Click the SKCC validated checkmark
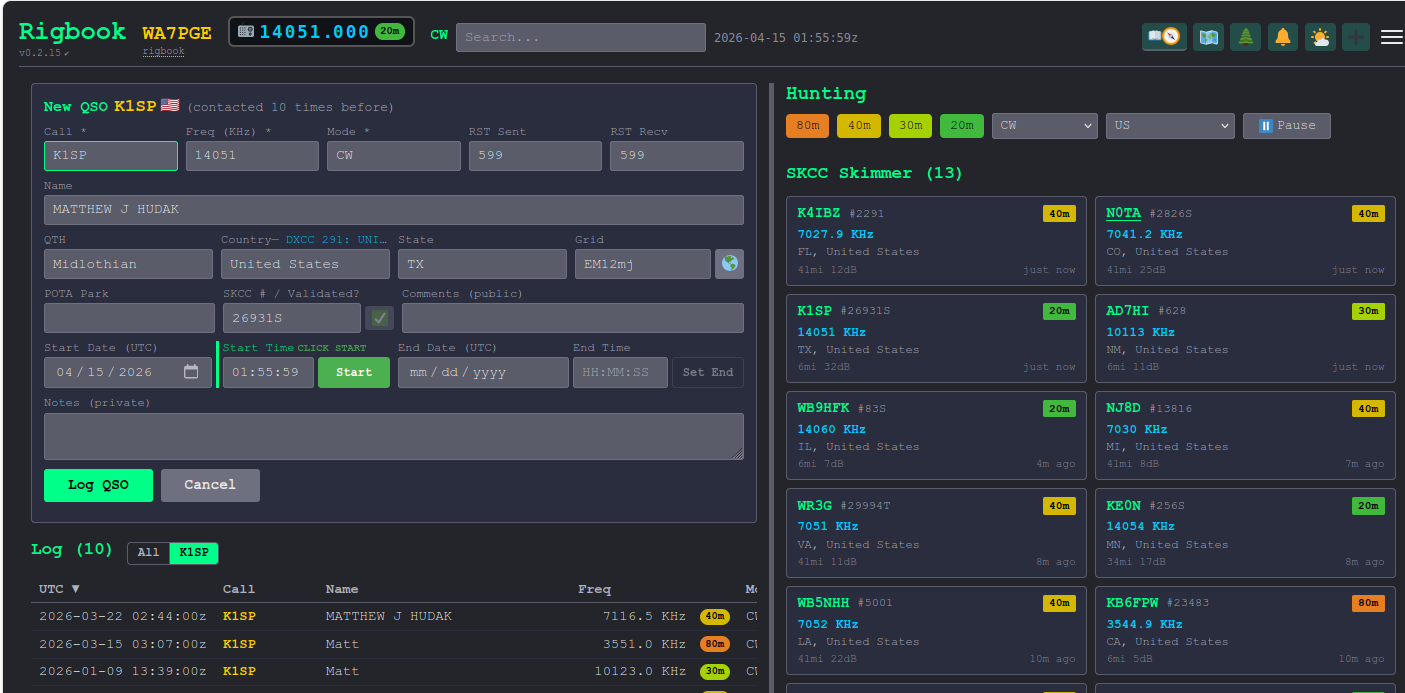The image size is (1405, 693). [x=379, y=317]
